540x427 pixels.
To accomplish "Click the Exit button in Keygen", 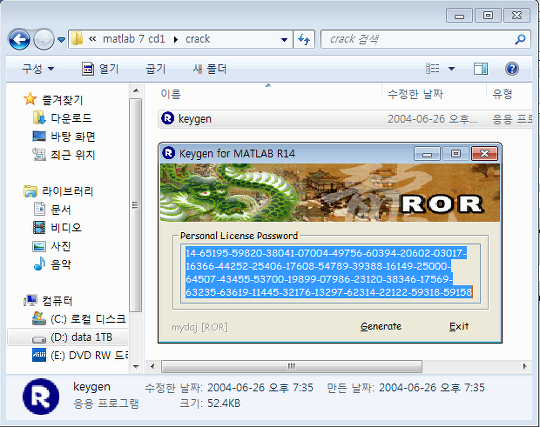I will 459,326.
